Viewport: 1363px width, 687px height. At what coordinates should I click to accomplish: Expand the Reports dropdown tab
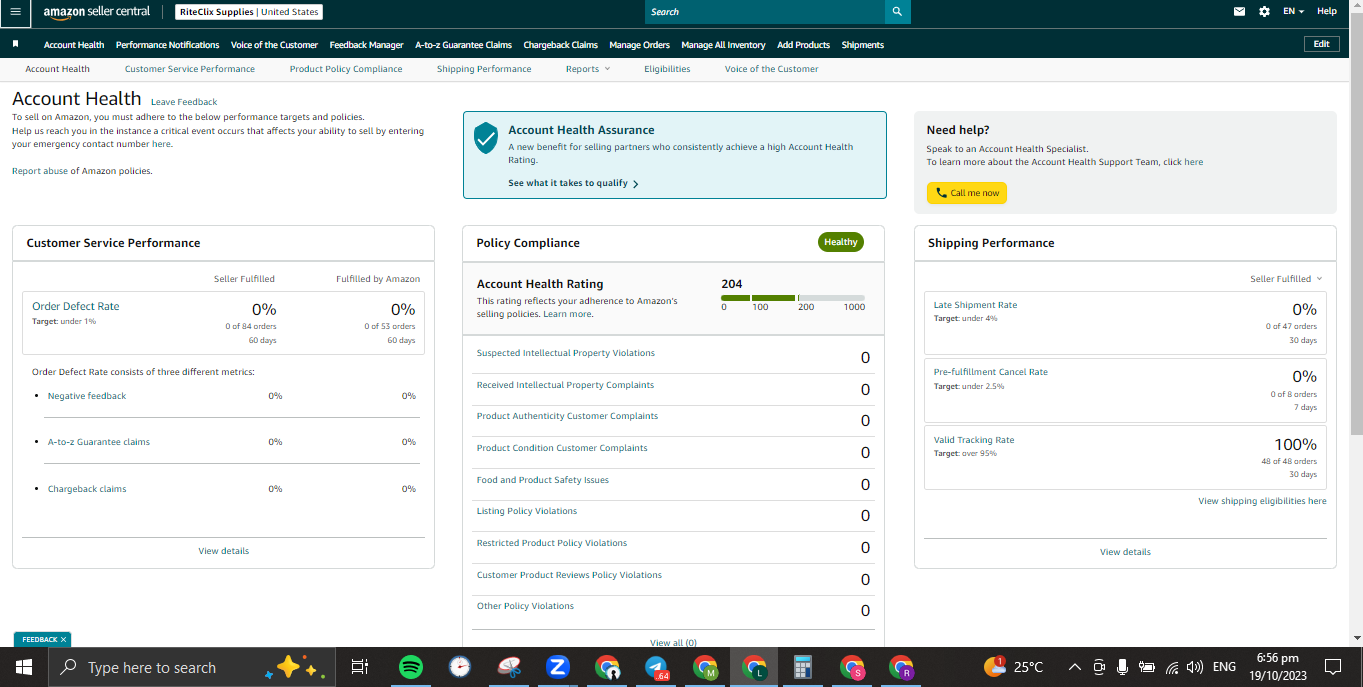coord(587,69)
